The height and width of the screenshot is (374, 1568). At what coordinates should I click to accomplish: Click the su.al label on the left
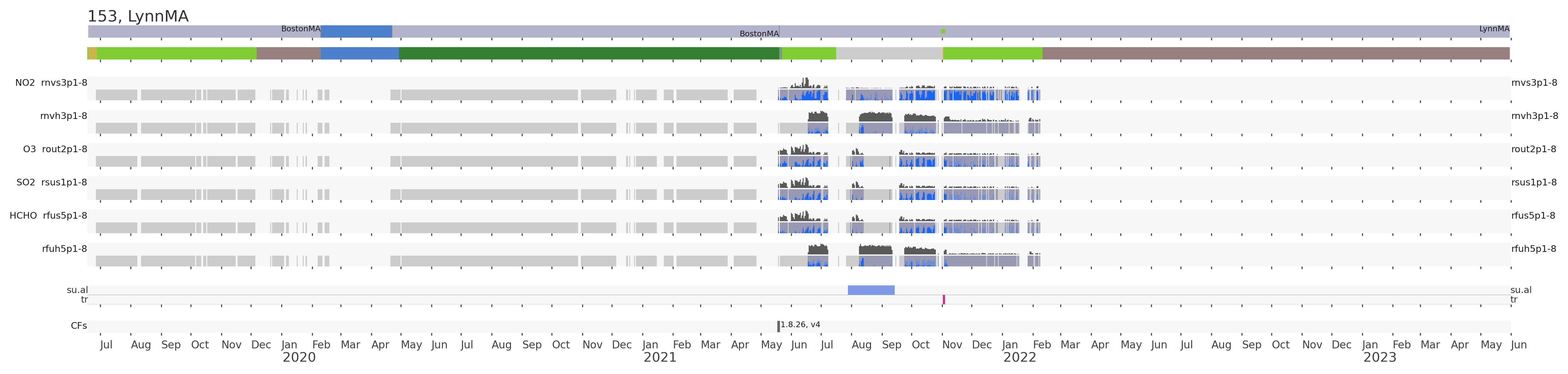click(x=77, y=290)
